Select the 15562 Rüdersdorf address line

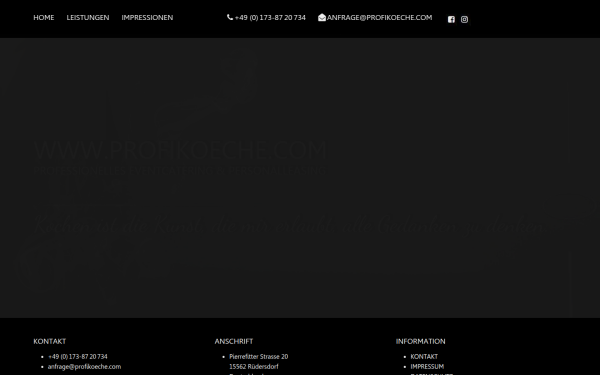coord(254,367)
